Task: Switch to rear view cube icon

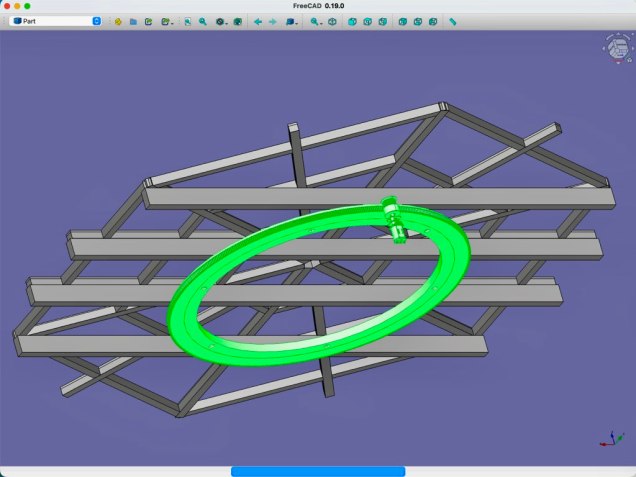Action: point(402,21)
